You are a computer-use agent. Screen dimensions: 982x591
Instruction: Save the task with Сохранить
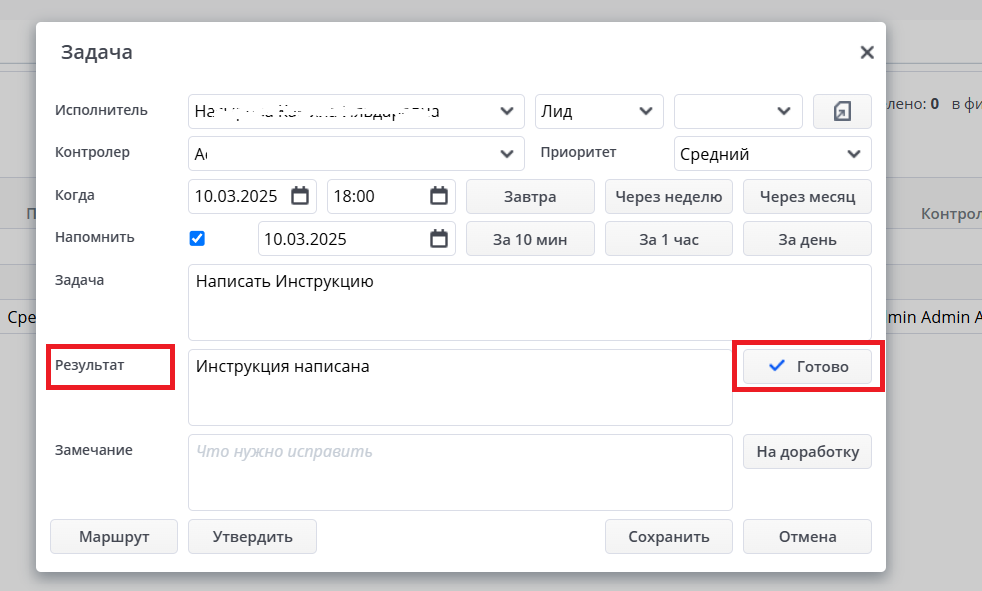(x=668, y=537)
